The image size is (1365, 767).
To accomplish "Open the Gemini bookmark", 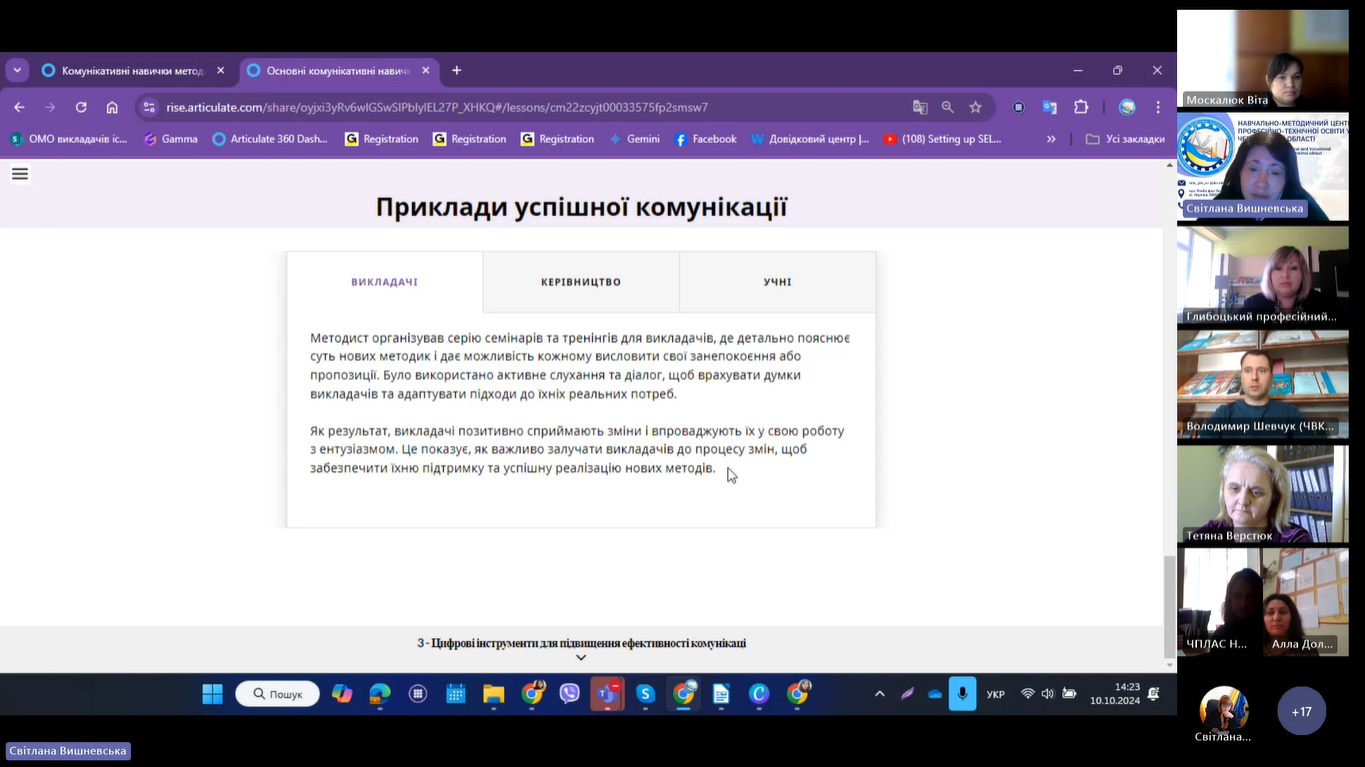I will pos(634,139).
